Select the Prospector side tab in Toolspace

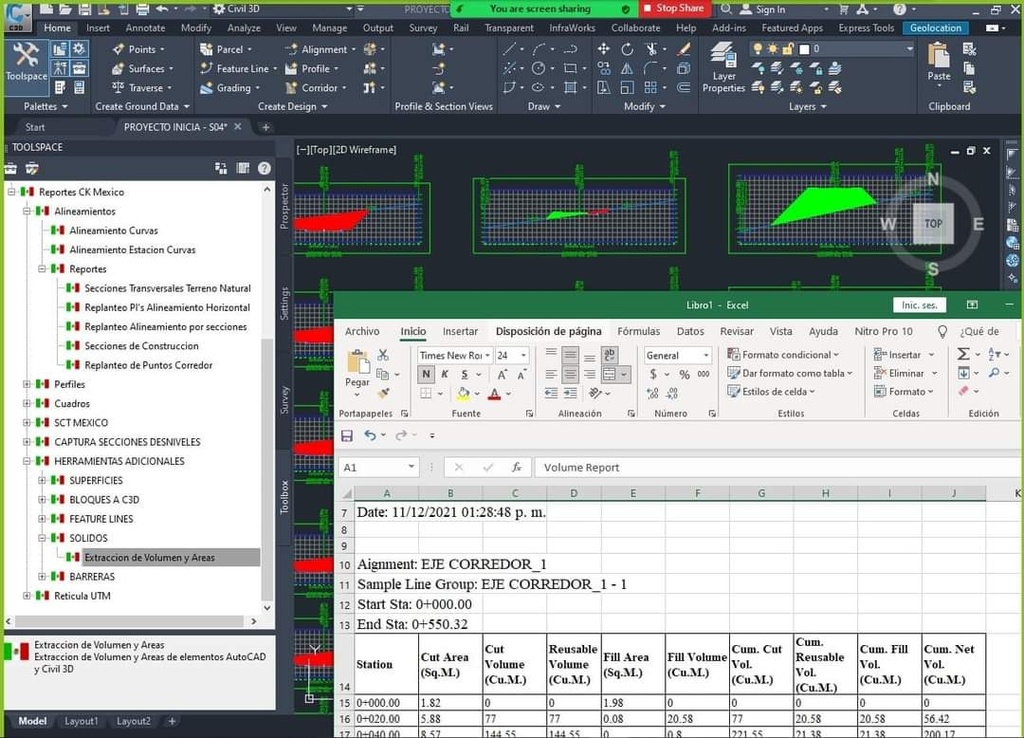[x=284, y=206]
